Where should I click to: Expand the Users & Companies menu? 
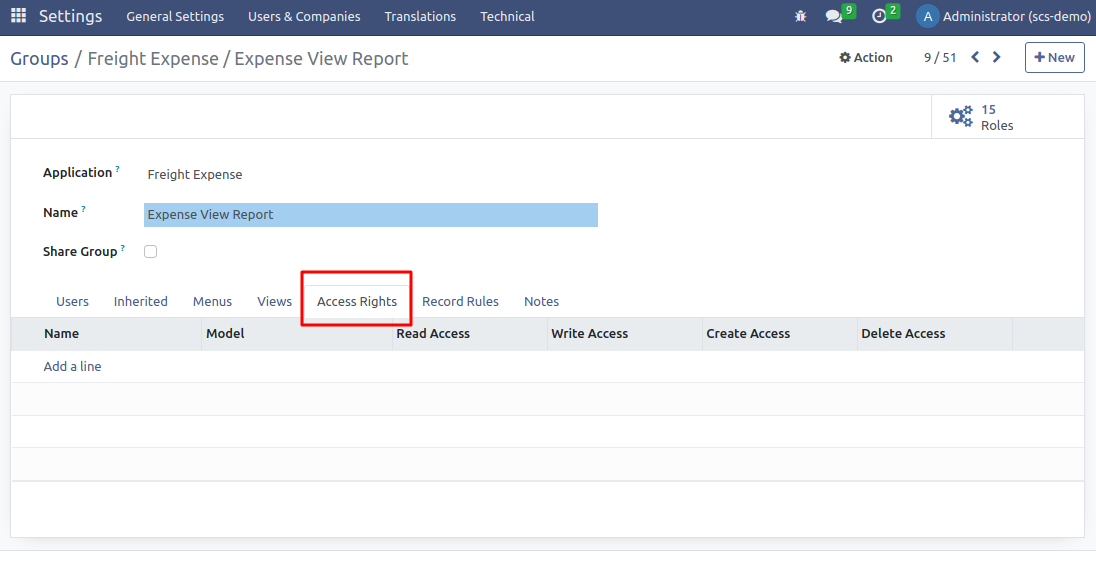point(304,16)
